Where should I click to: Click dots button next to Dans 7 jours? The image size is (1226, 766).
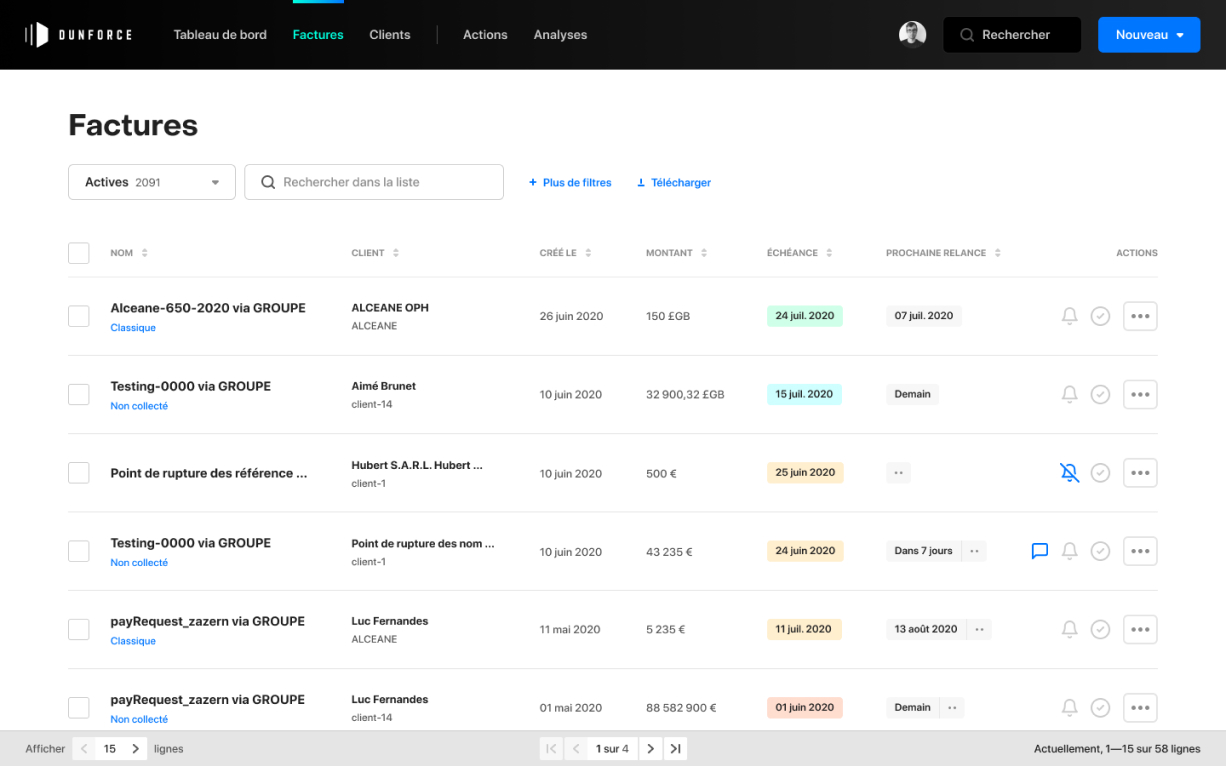(x=974, y=551)
